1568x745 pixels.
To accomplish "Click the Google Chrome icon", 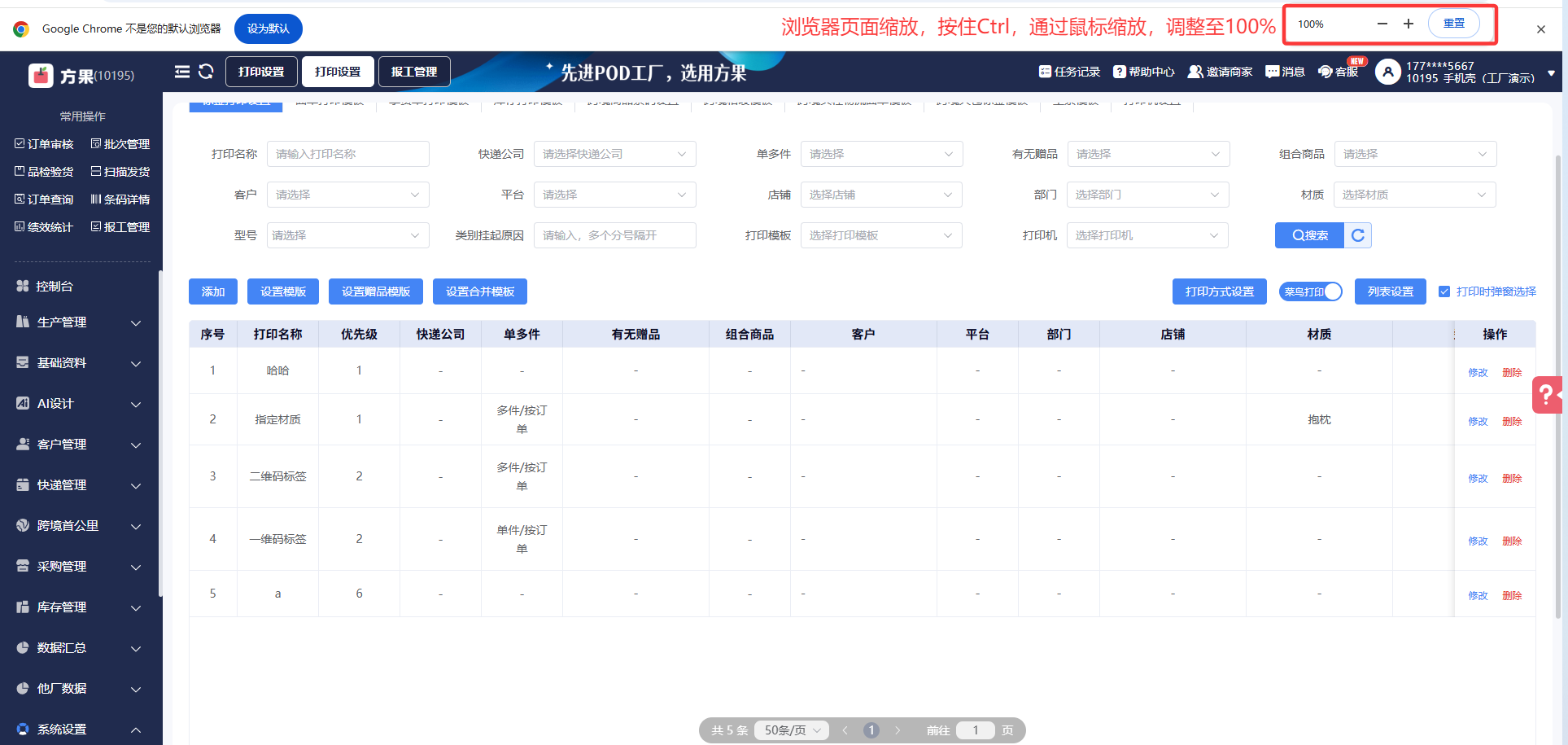I will (x=21, y=29).
